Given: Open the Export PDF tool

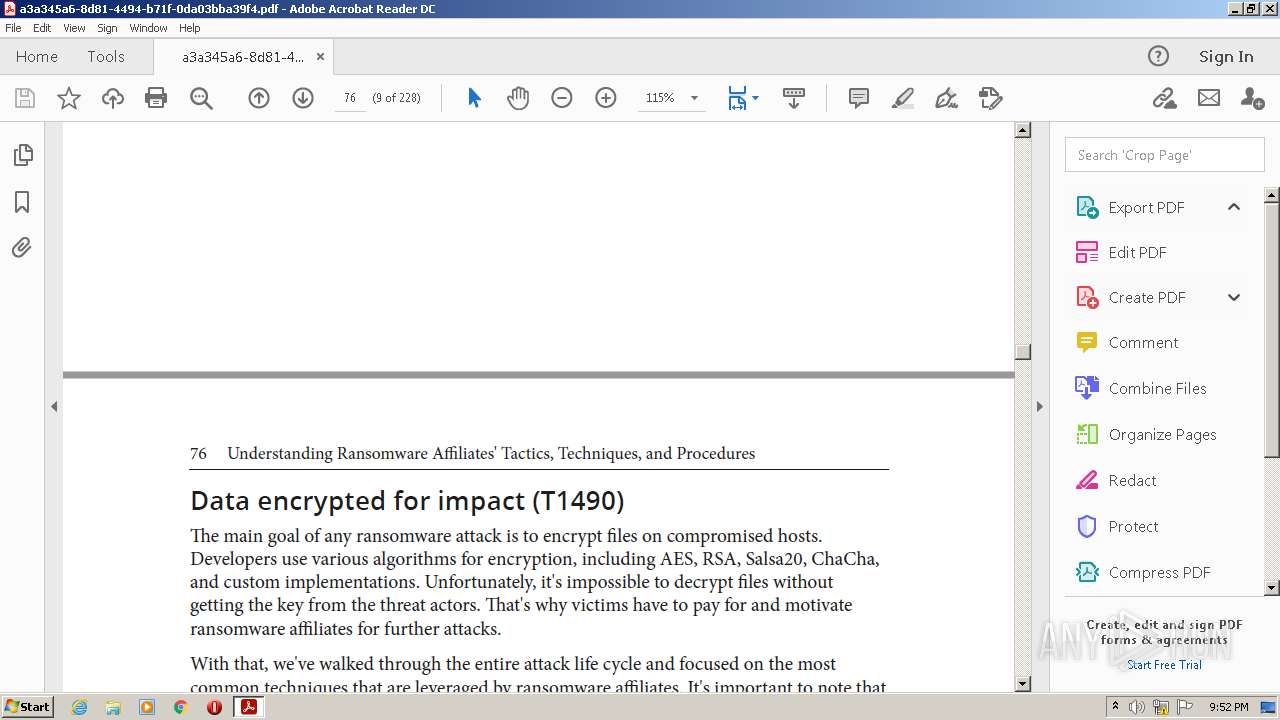Looking at the screenshot, I should click(1146, 207).
